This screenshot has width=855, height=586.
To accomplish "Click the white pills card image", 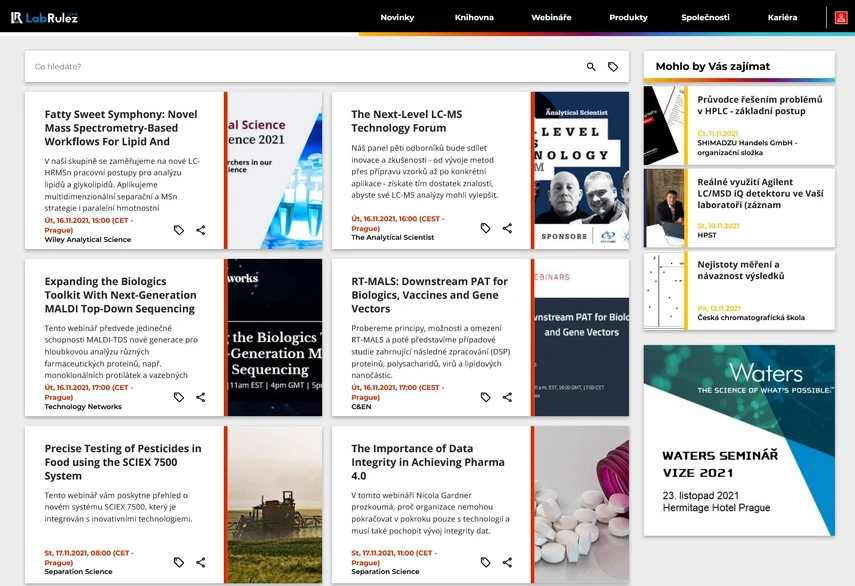I will 581,505.
